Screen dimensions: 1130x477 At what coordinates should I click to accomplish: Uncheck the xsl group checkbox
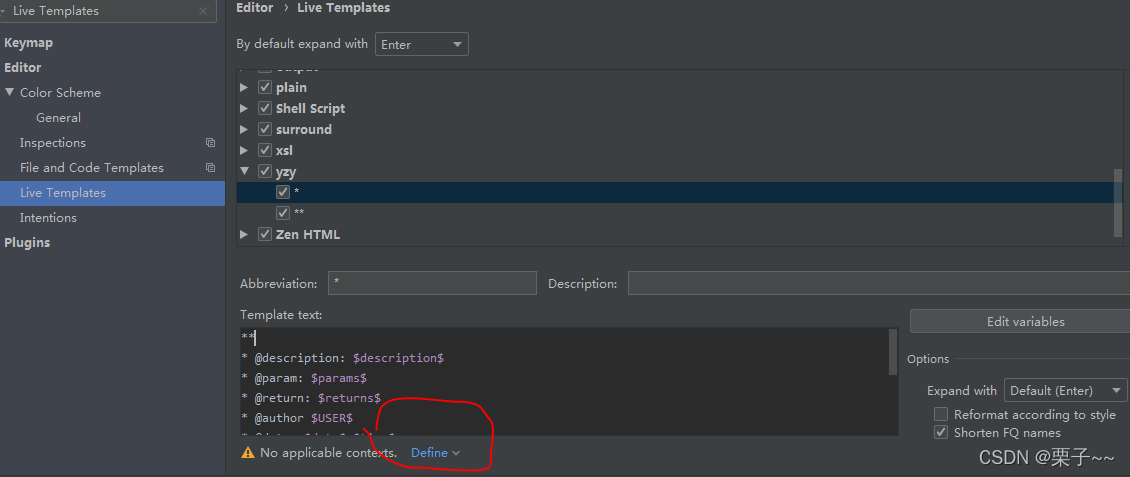(x=264, y=151)
